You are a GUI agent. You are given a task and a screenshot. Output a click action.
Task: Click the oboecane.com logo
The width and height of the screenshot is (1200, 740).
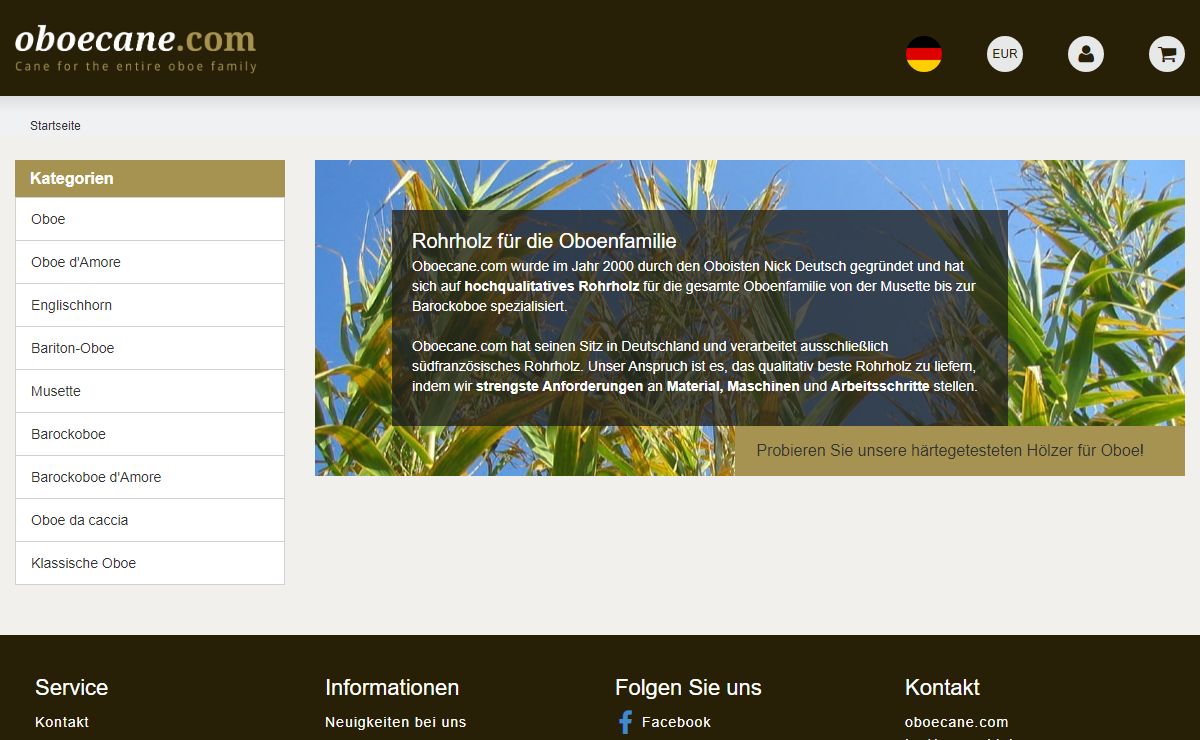click(x=136, y=47)
